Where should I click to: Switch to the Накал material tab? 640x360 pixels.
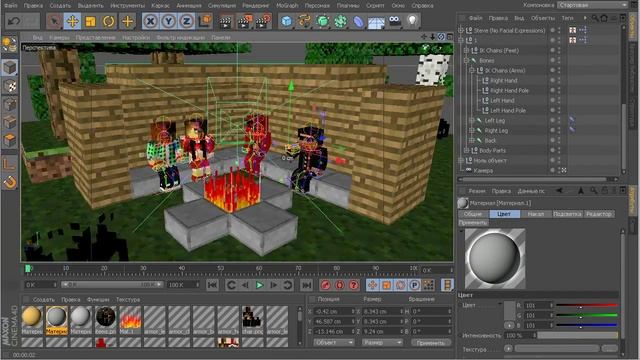[x=536, y=214]
